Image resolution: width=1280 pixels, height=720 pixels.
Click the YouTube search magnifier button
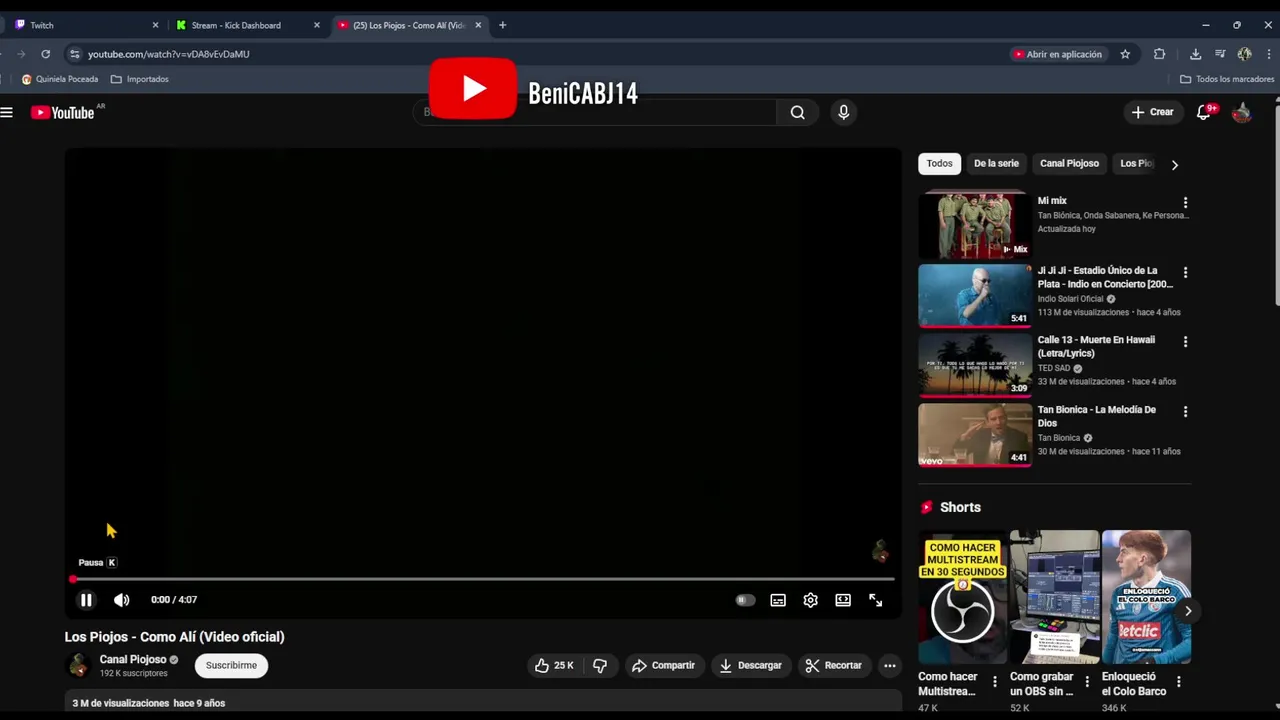point(797,113)
